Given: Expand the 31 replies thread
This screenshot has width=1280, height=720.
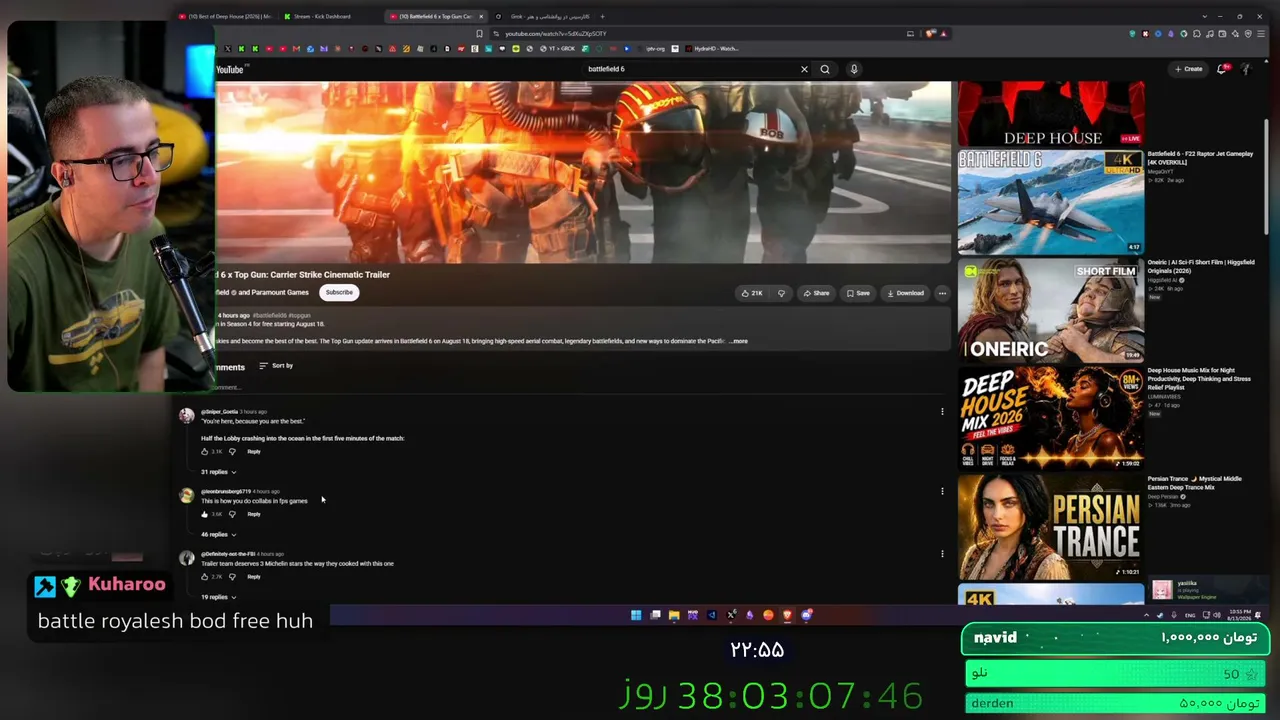Looking at the screenshot, I should click(x=218, y=472).
